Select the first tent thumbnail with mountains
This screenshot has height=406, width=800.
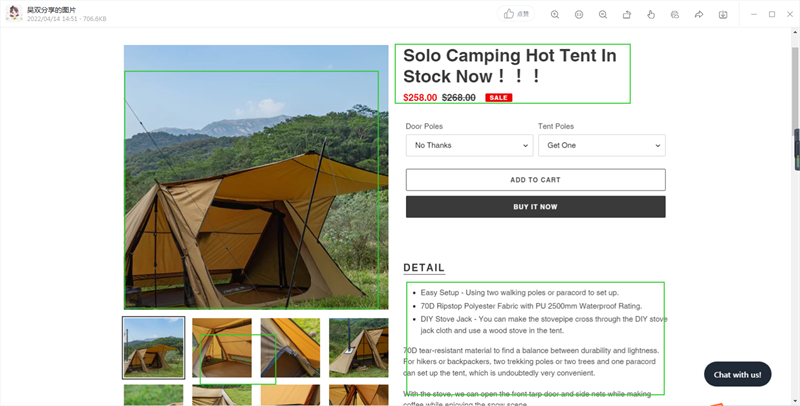[x=154, y=348]
